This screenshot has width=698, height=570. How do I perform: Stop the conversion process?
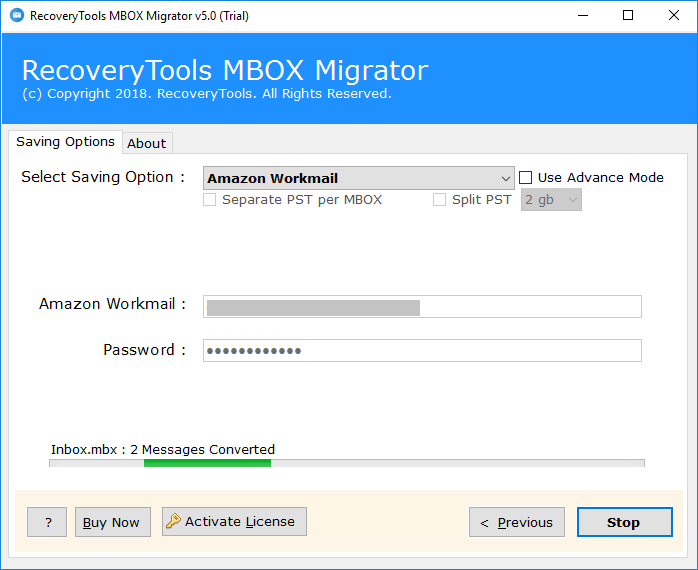(x=625, y=522)
